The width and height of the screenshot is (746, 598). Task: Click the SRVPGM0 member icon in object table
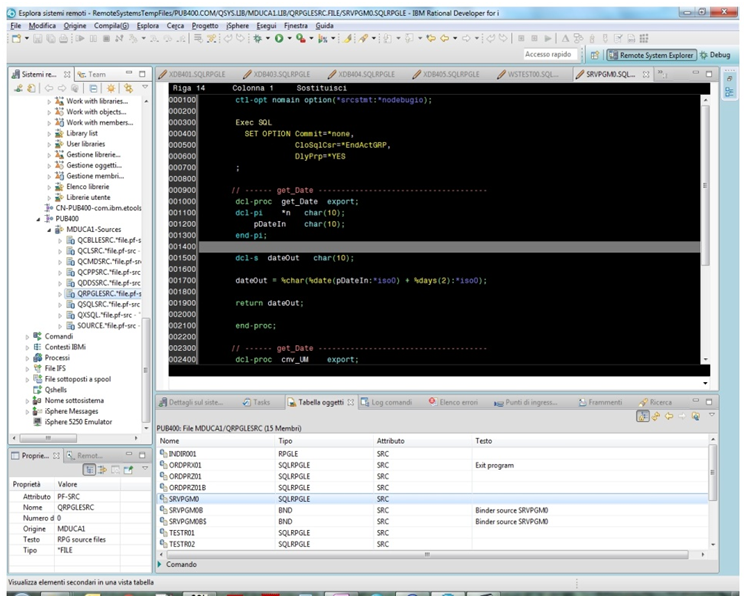point(163,499)
